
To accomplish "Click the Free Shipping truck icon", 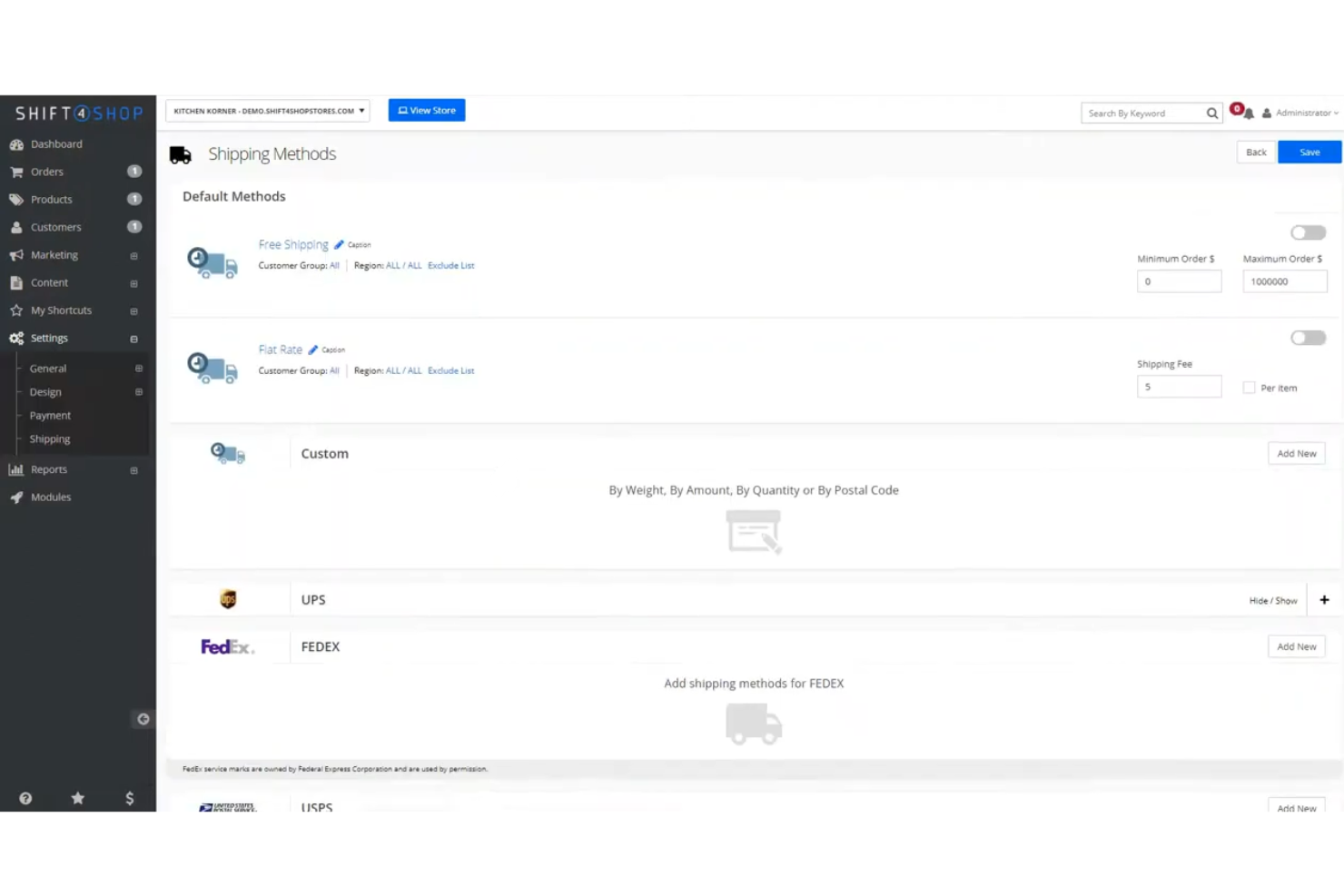I will click(x=212, y=262).
